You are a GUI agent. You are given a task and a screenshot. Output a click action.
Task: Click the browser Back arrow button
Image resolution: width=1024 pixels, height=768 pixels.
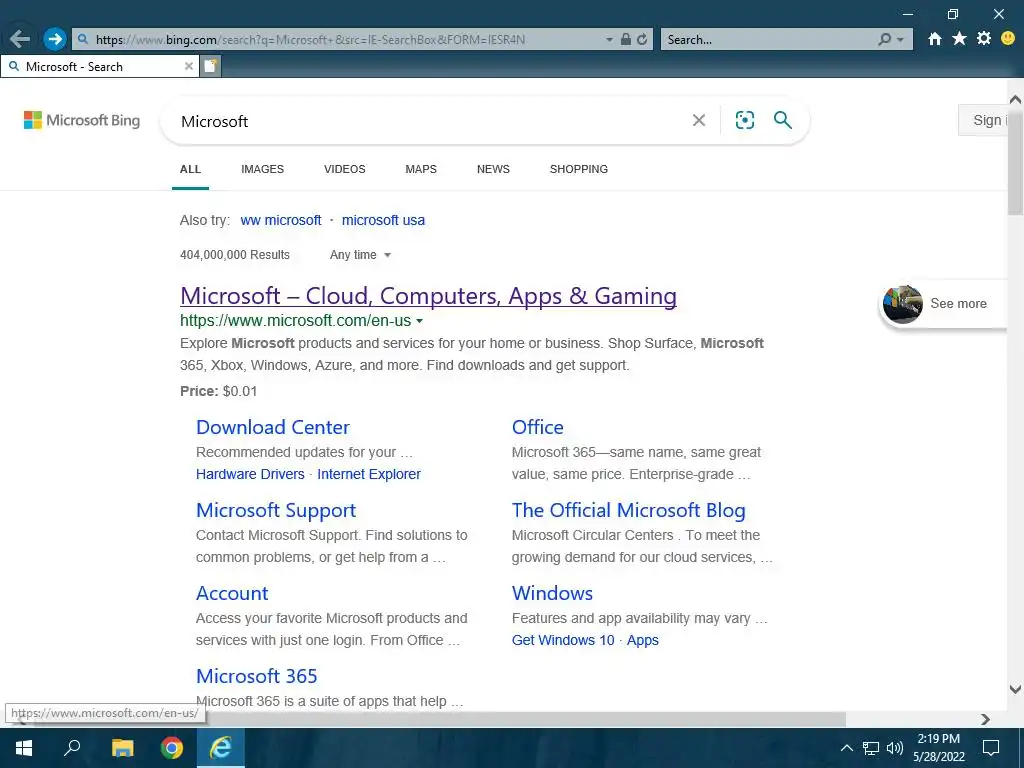click(20, 39)
